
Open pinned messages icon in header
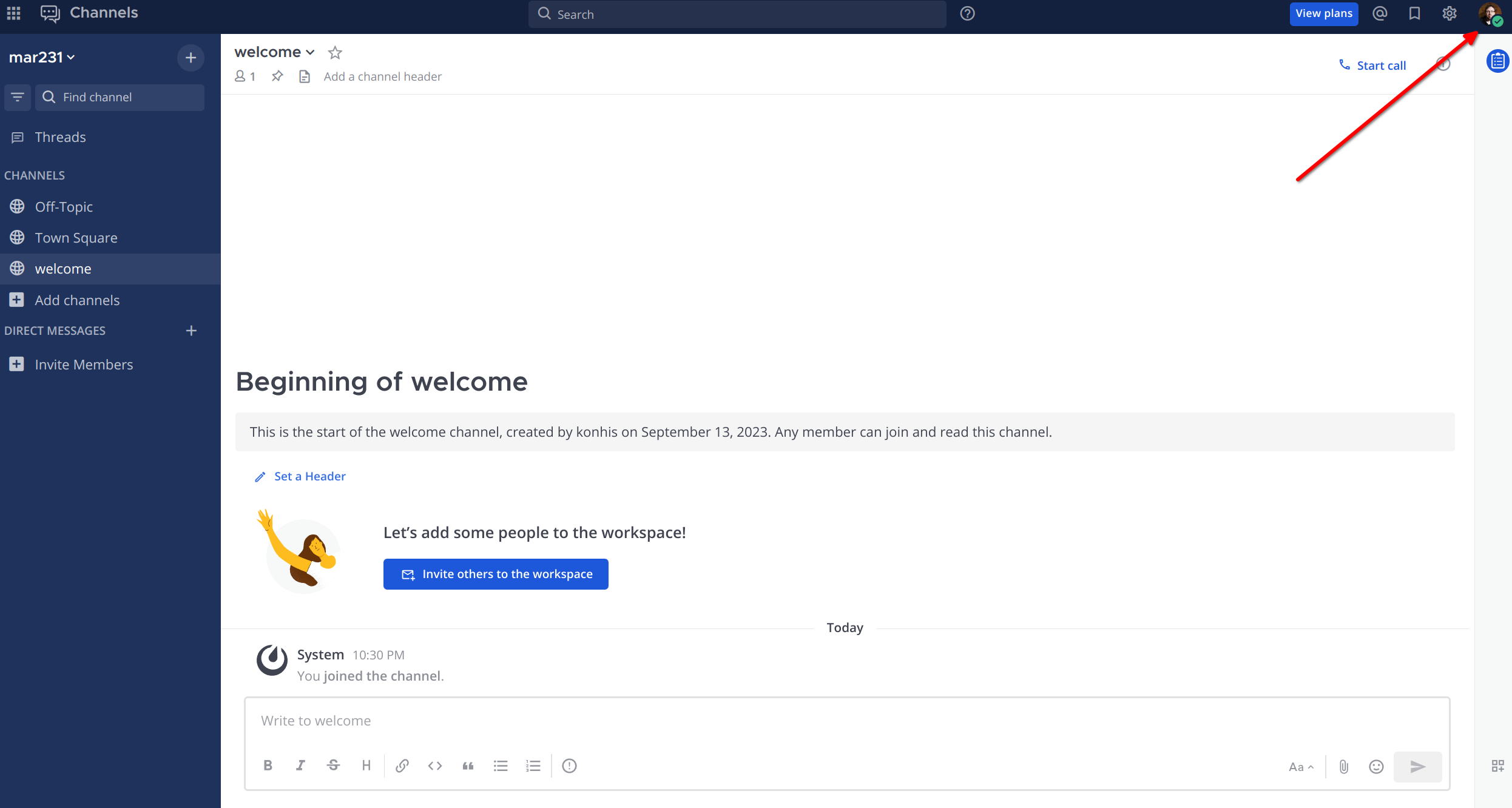pyautogui.click(x=277, y=76)
